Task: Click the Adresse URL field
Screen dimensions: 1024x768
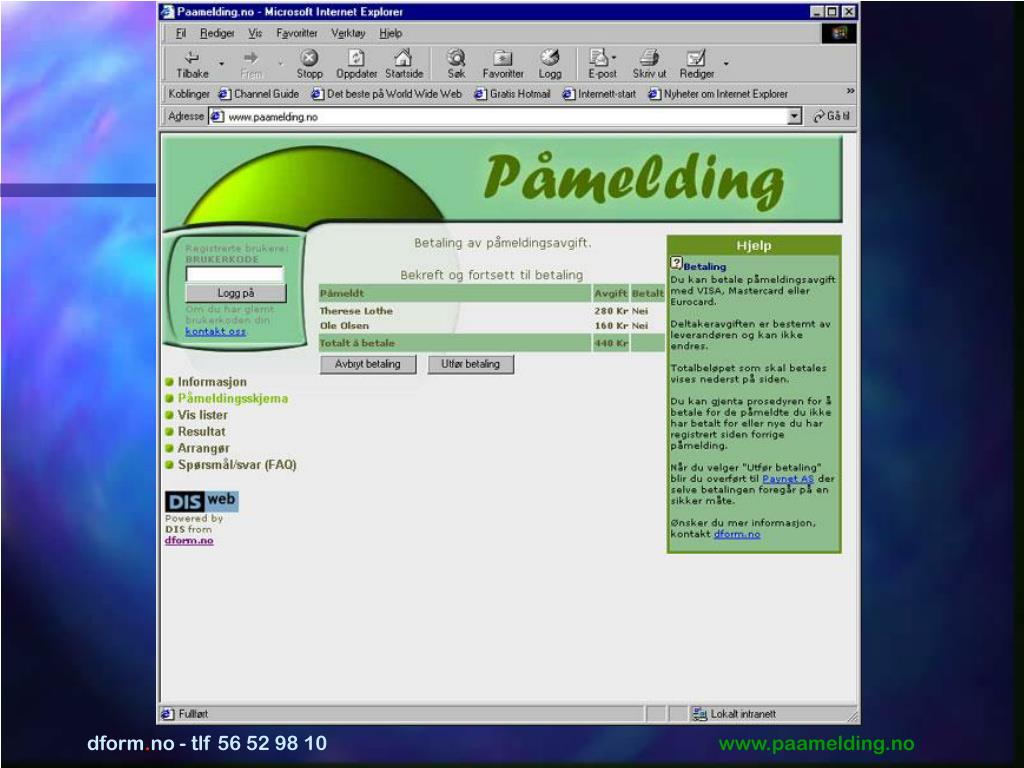Action: pyautogui.click(x=507, y=116)
